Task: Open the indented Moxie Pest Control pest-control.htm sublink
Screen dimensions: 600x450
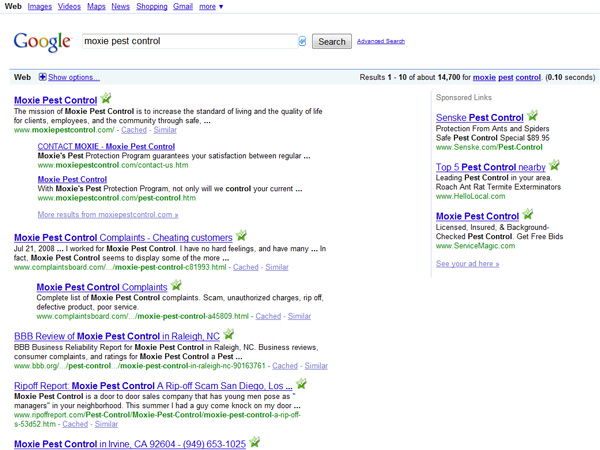Action: [x=72, y=179]
